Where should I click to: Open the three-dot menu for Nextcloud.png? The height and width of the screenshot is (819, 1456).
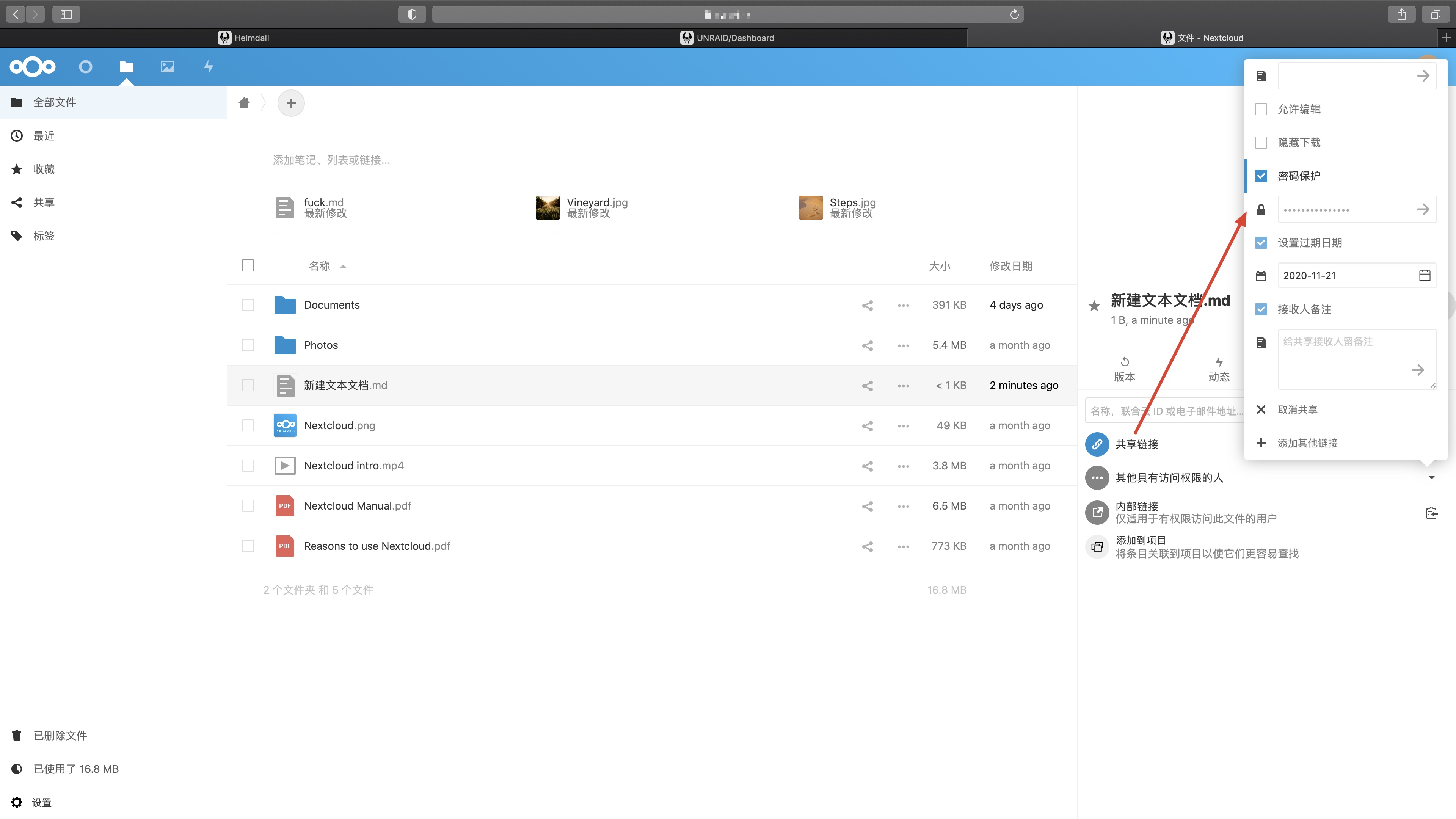(903, 425)
